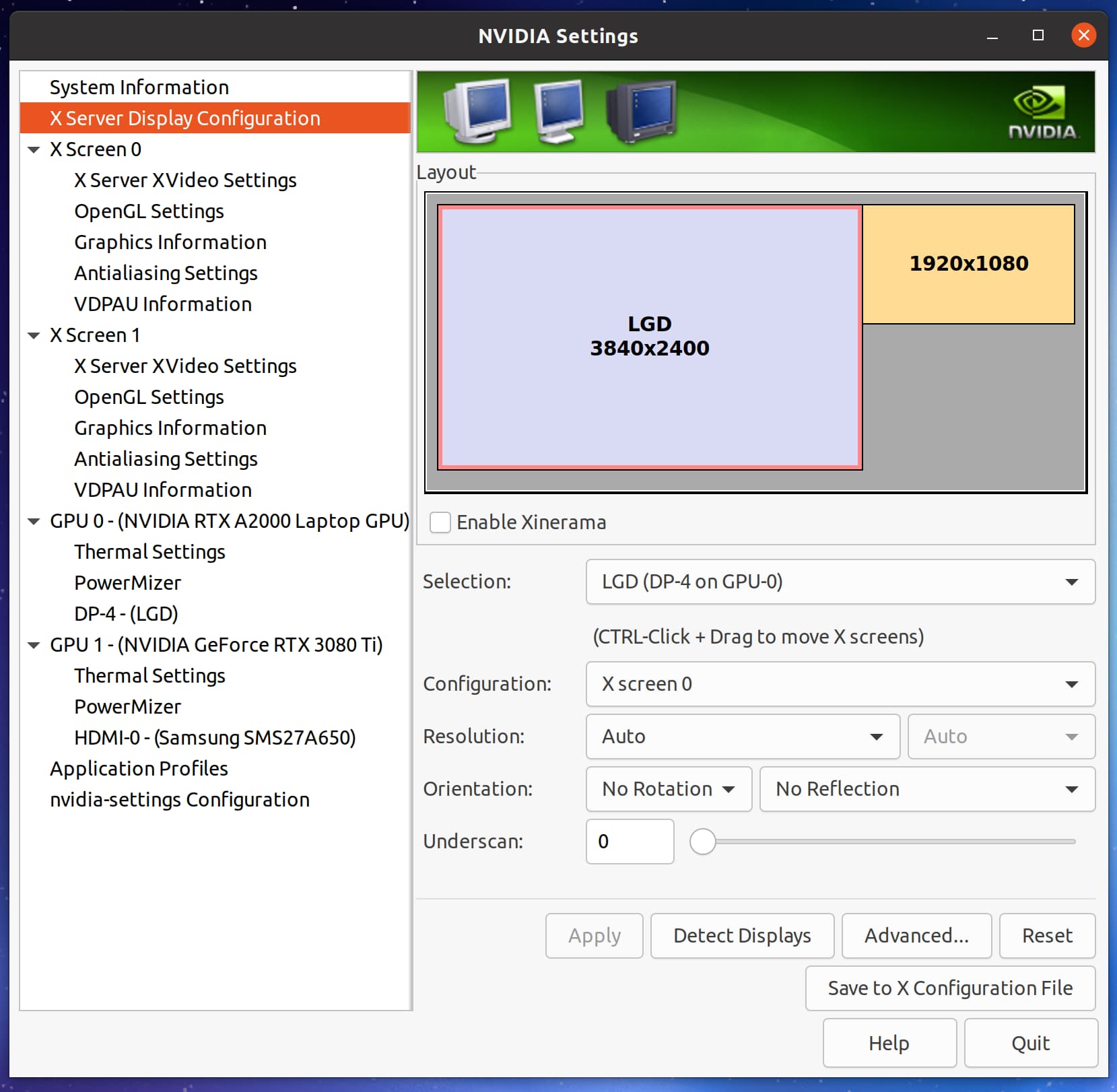The height and width of the screenshot is (1092, 1117).
Task: Open the Selection dropdown showing LGD DP-4
Action: click(840, 582)
